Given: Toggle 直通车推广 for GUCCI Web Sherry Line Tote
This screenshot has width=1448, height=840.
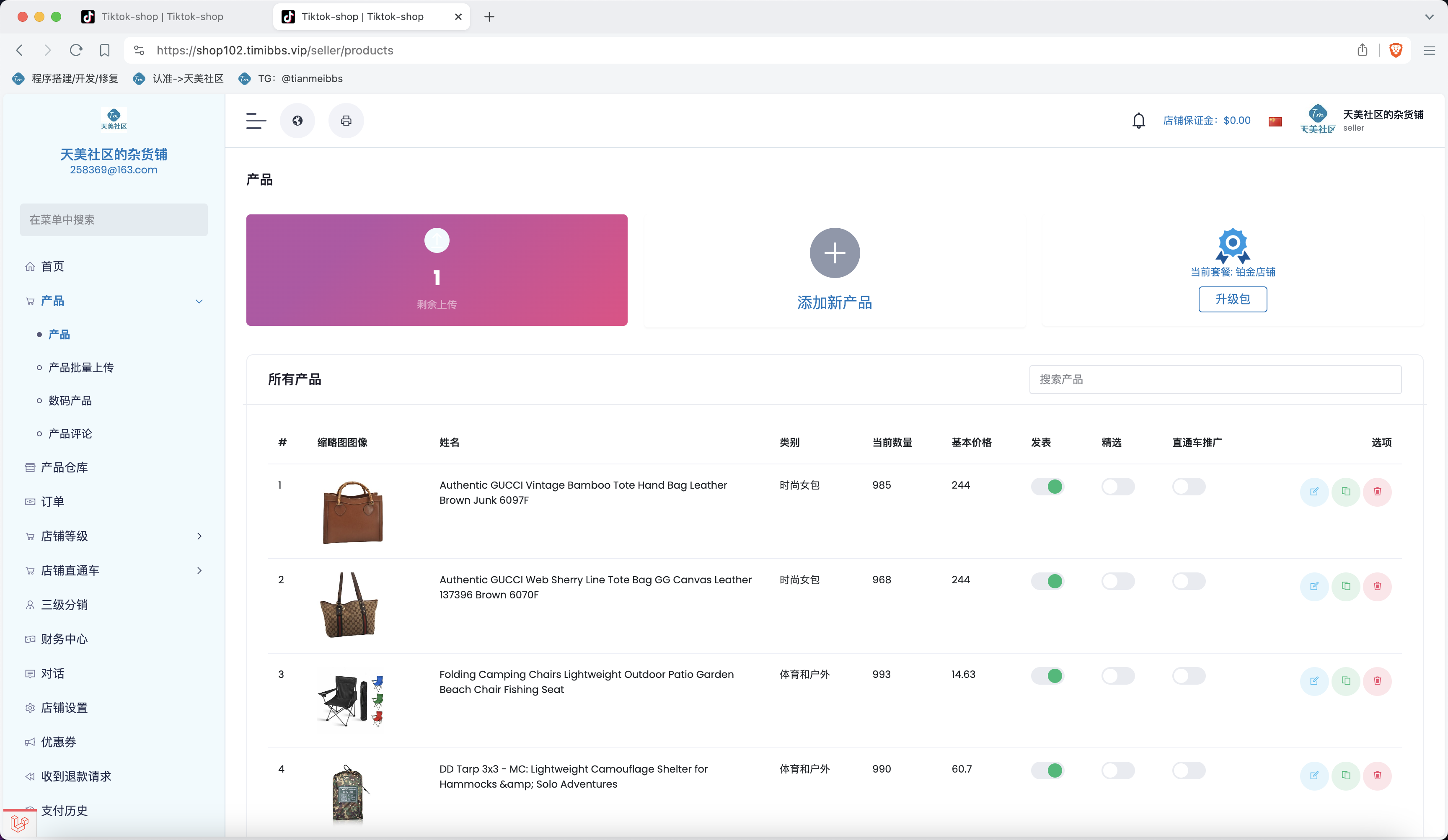Looking at the screenshot, I should tap(1189, 581).
